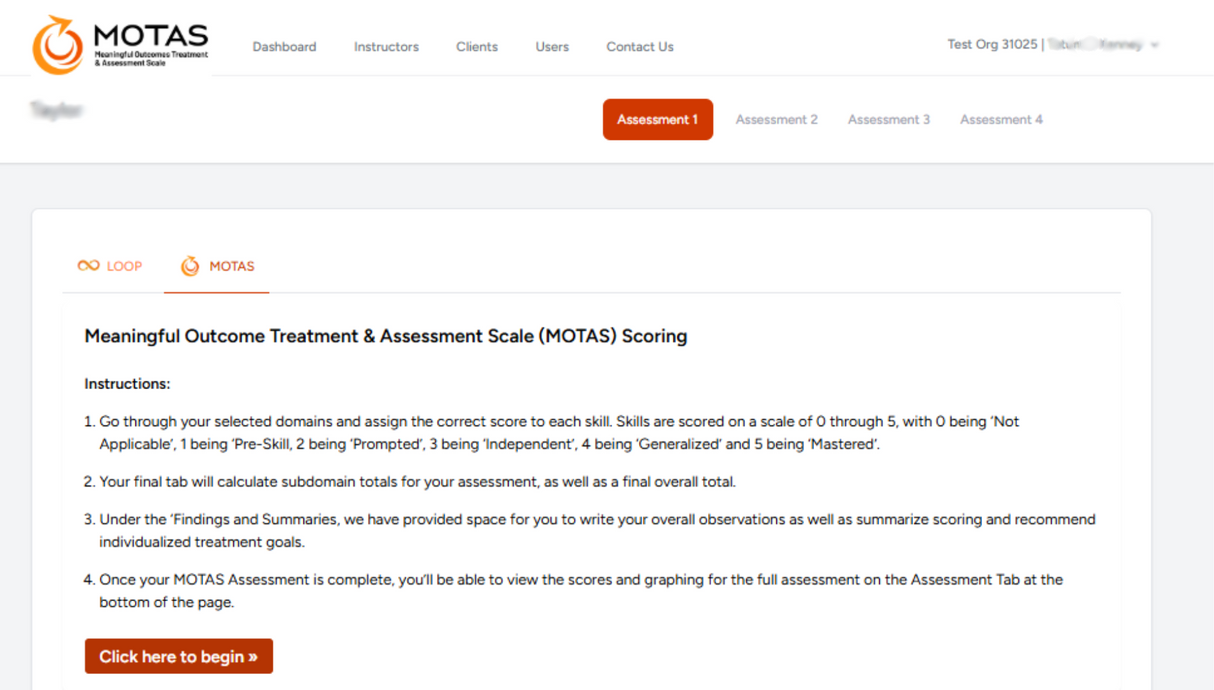Open the Dashboard page

click(284, 47)
